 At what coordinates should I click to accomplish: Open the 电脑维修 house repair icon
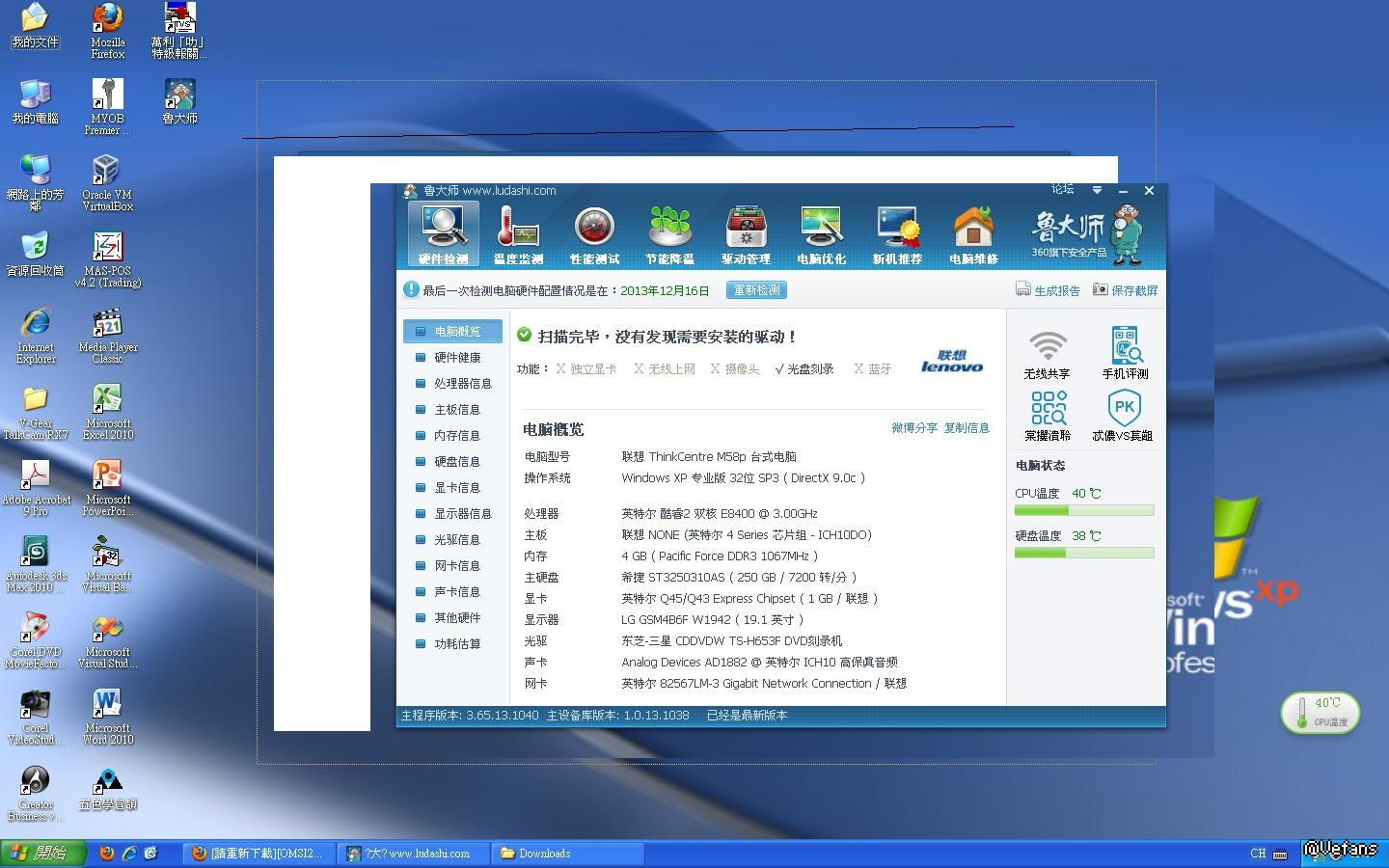pyautogui.click(x=973, y=234)
